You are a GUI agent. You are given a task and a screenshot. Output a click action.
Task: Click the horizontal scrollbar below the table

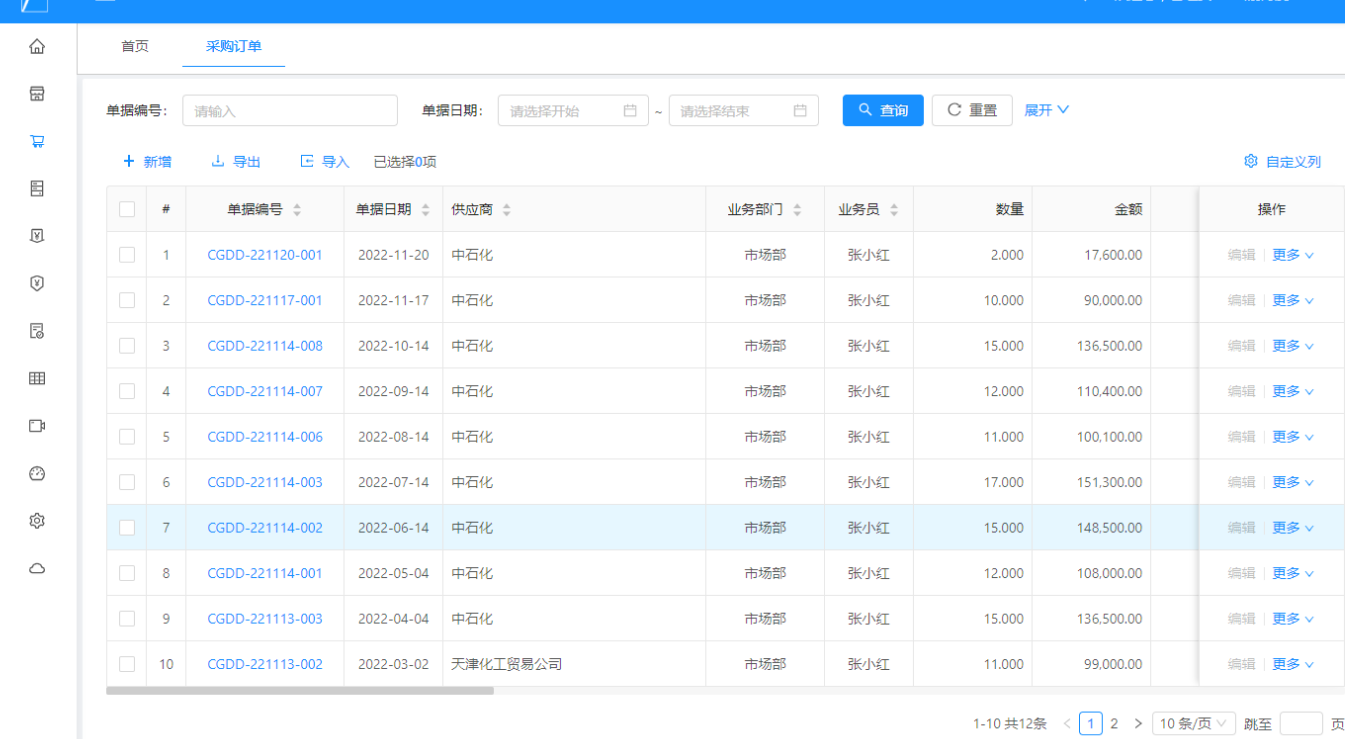(x=300, y=690)
